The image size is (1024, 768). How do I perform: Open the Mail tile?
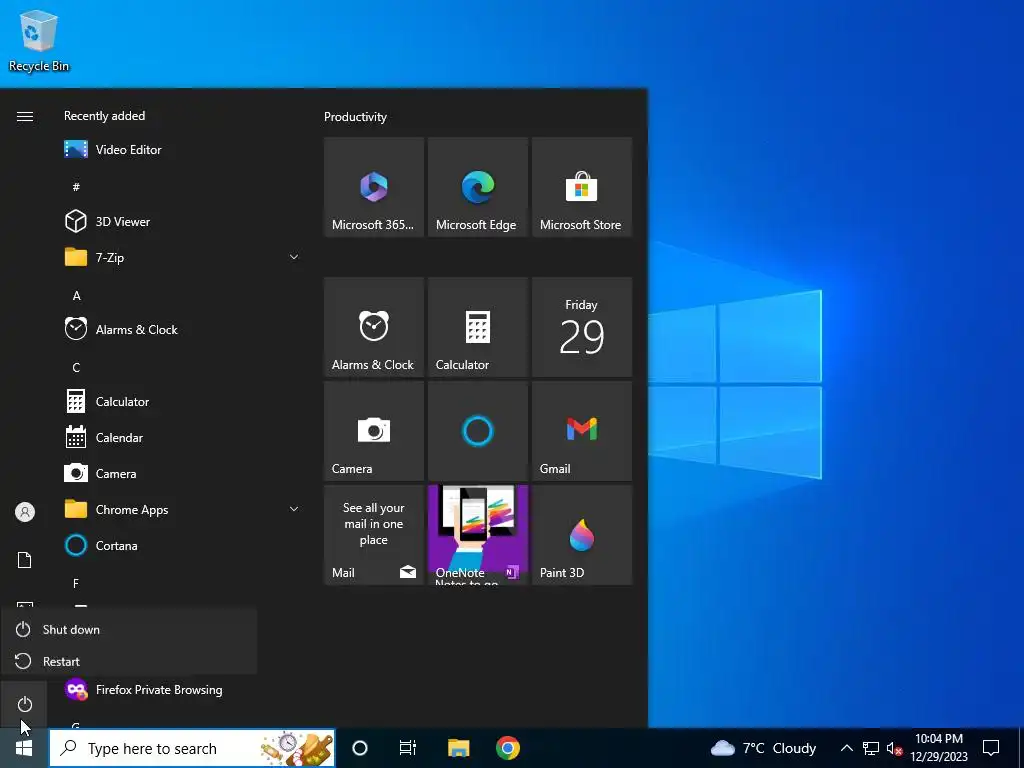(x=374, y=535)
